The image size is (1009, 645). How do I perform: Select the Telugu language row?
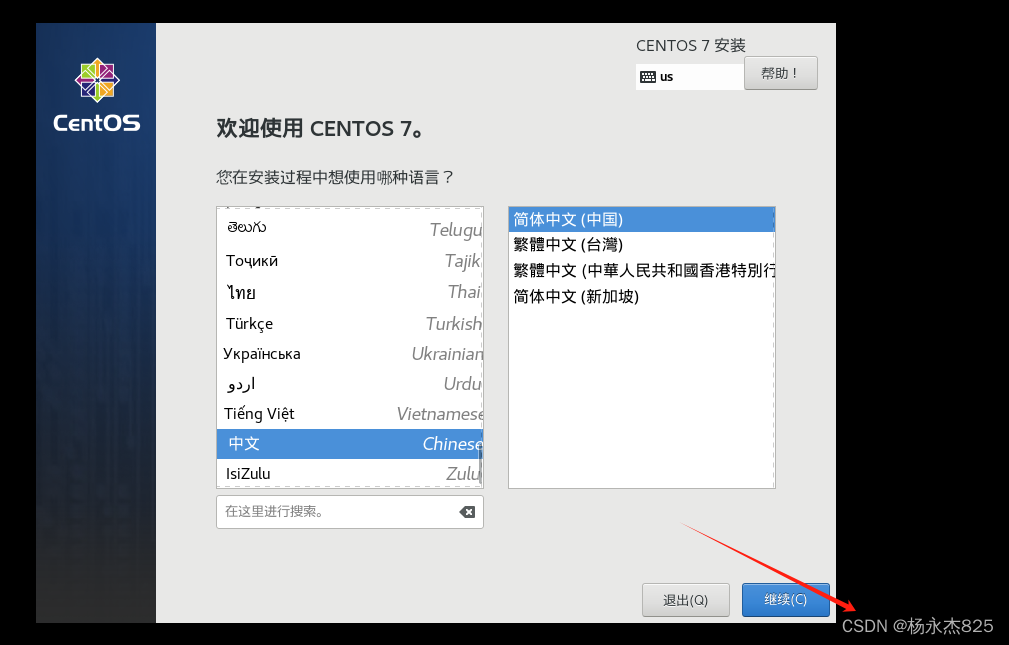point(349,229)
